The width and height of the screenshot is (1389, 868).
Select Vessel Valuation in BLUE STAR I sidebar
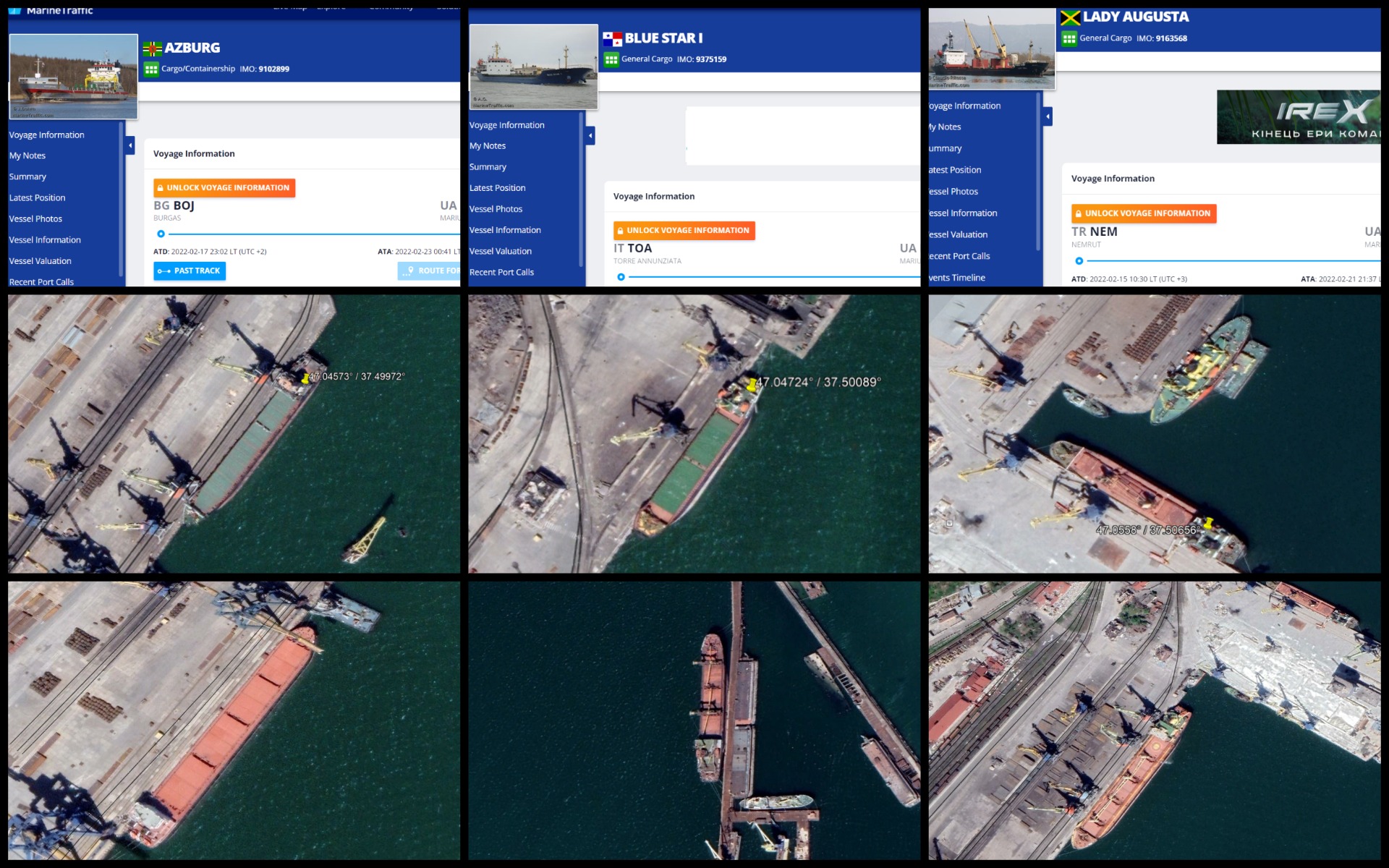(x=500, y=251)
